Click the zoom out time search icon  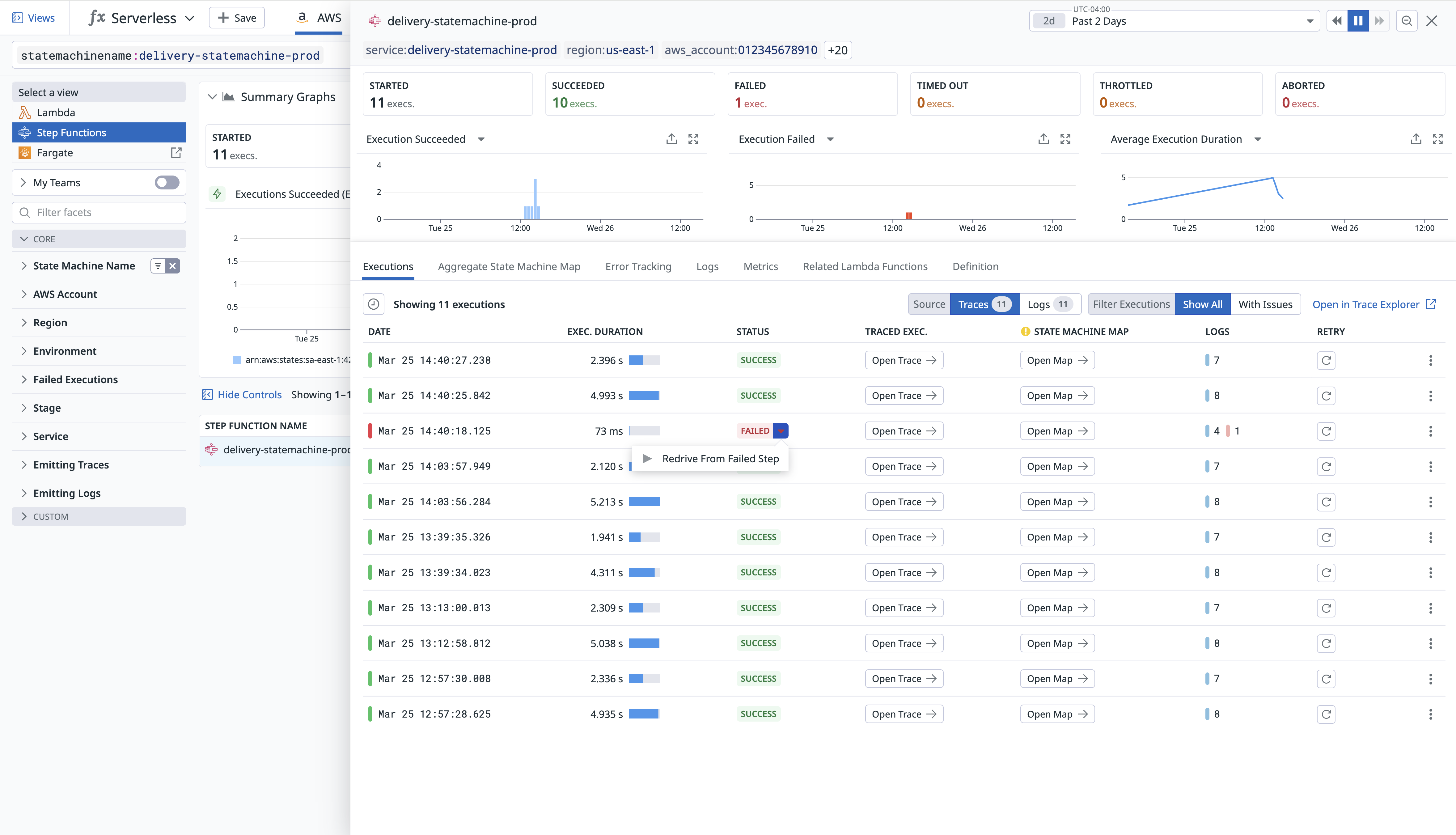pos(1406,21)
